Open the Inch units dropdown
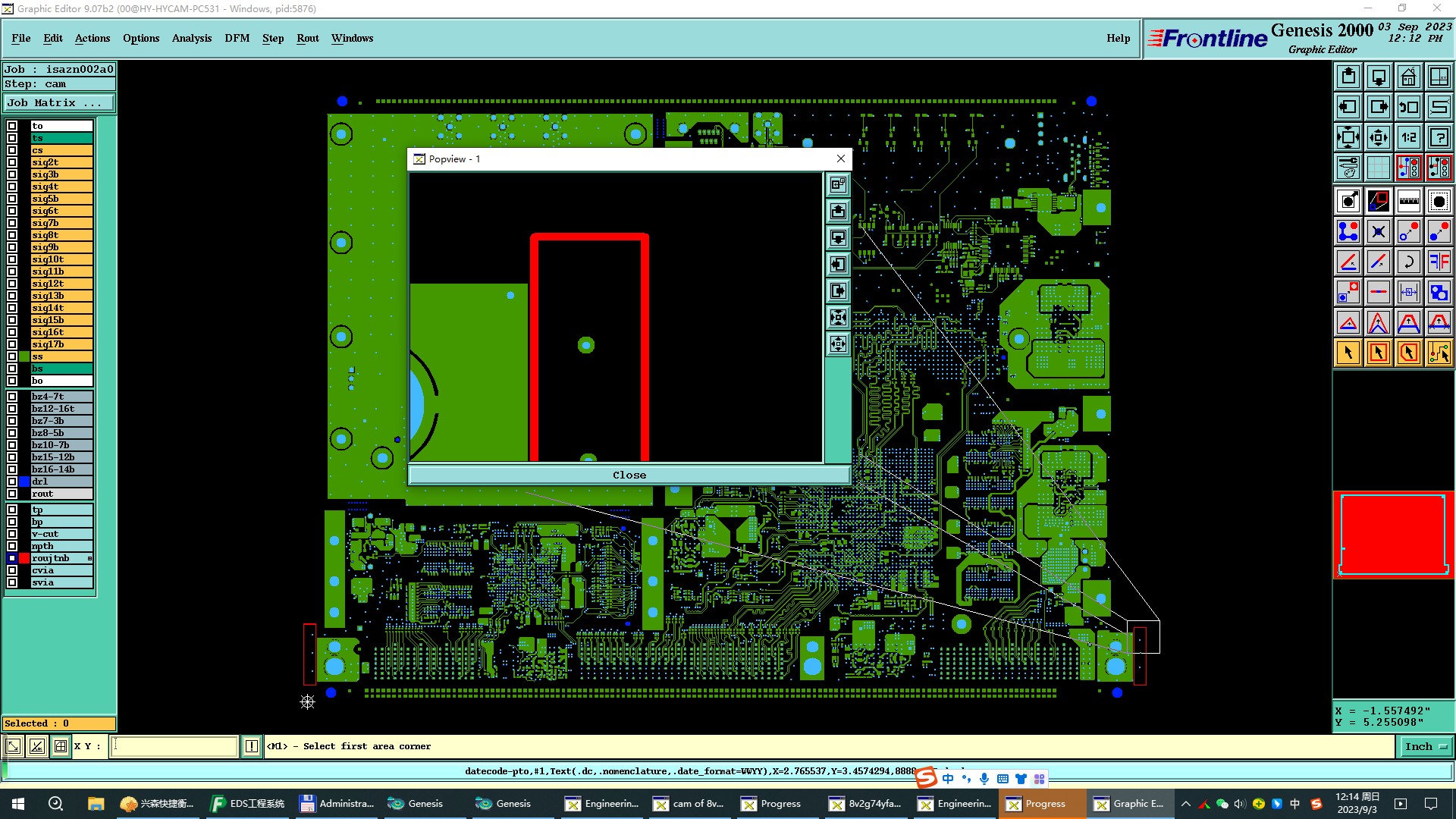 (x=1425, y=746)
